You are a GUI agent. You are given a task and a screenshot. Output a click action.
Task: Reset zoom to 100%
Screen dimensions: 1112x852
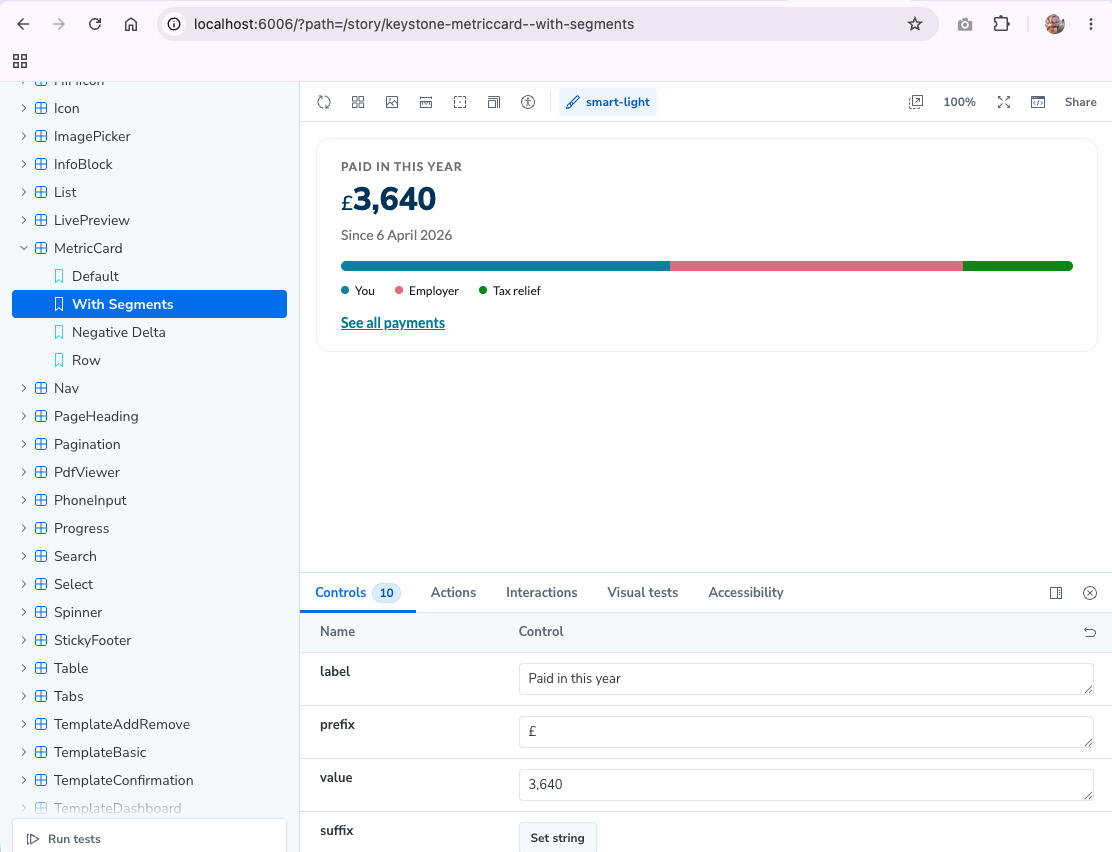(x=960, y=102)
